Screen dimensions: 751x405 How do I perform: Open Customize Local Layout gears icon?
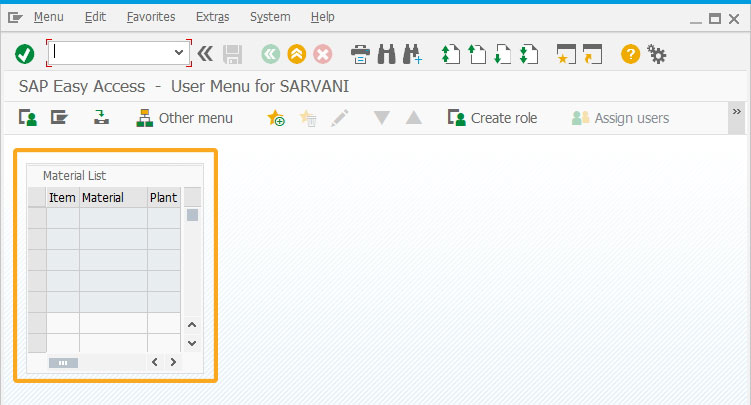(657, 54)
